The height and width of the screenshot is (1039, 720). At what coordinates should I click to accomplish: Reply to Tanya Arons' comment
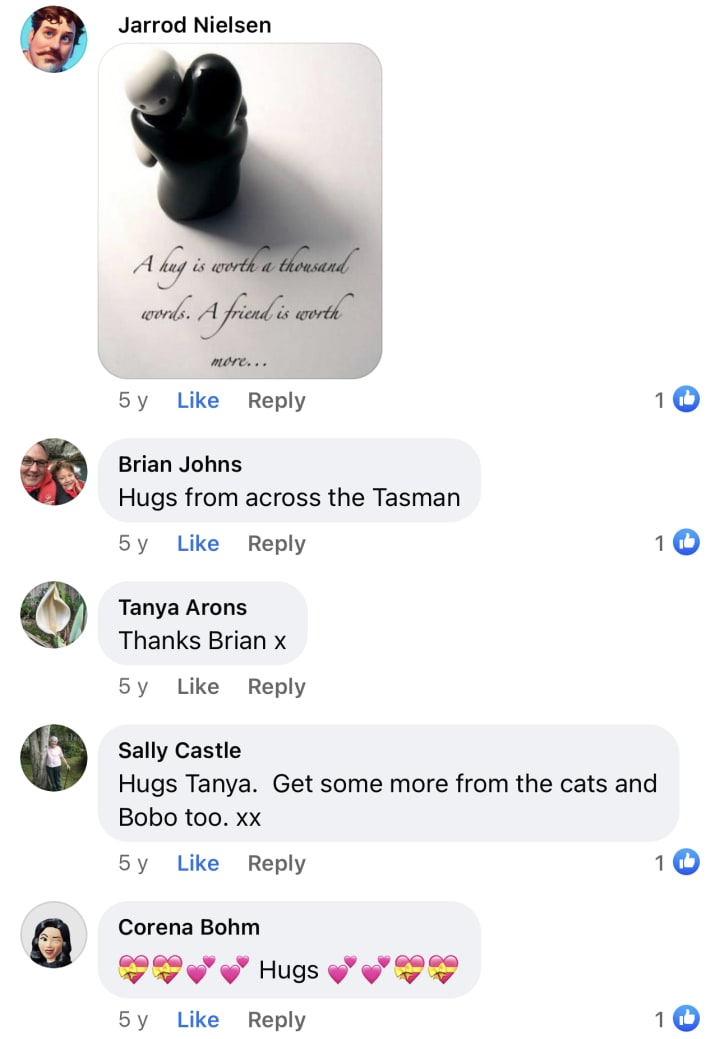[276, 687]
